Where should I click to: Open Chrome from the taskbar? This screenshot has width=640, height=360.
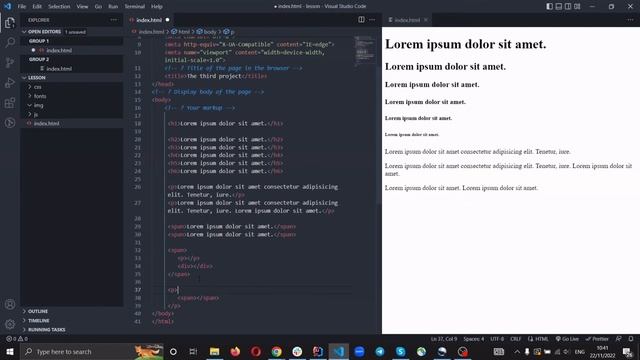click(276, 351)
